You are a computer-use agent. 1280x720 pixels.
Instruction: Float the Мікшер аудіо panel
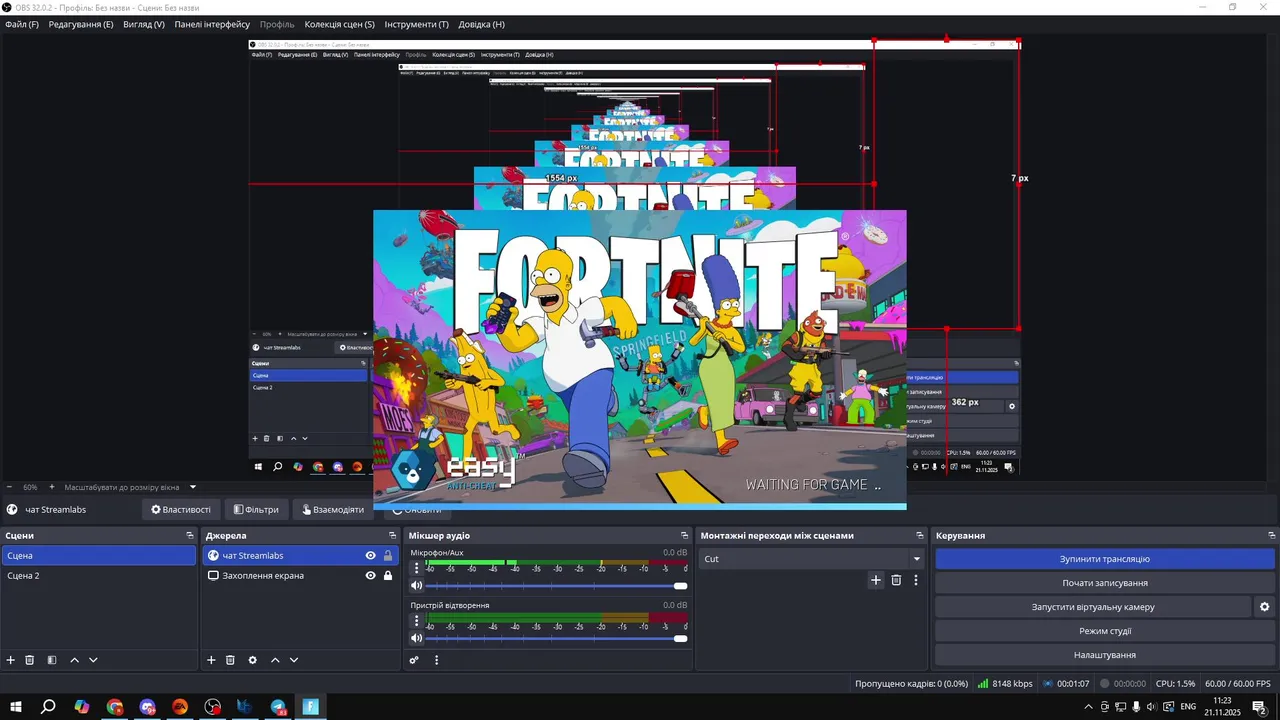(684, 536)
